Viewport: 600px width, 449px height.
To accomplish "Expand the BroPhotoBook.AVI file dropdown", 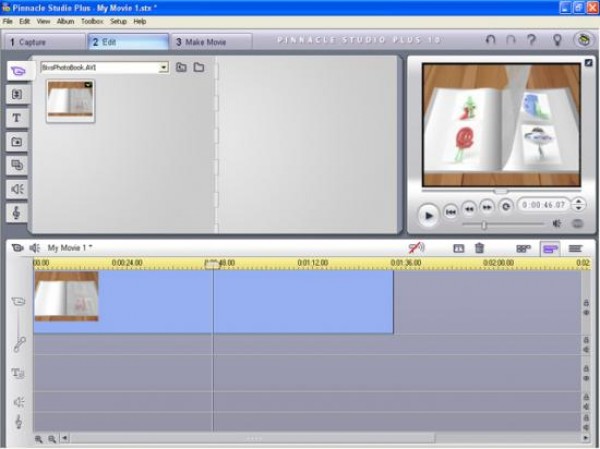I will (x=163, y=68).
